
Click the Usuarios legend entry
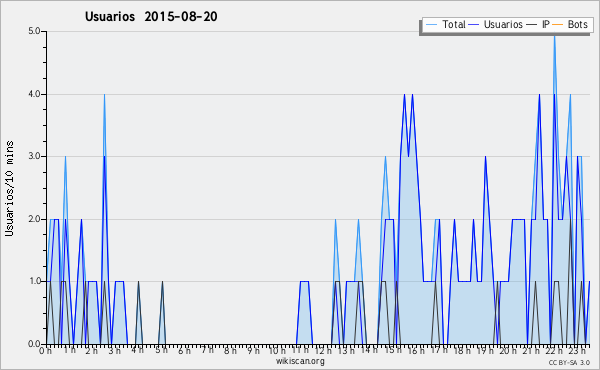[496, 24]
